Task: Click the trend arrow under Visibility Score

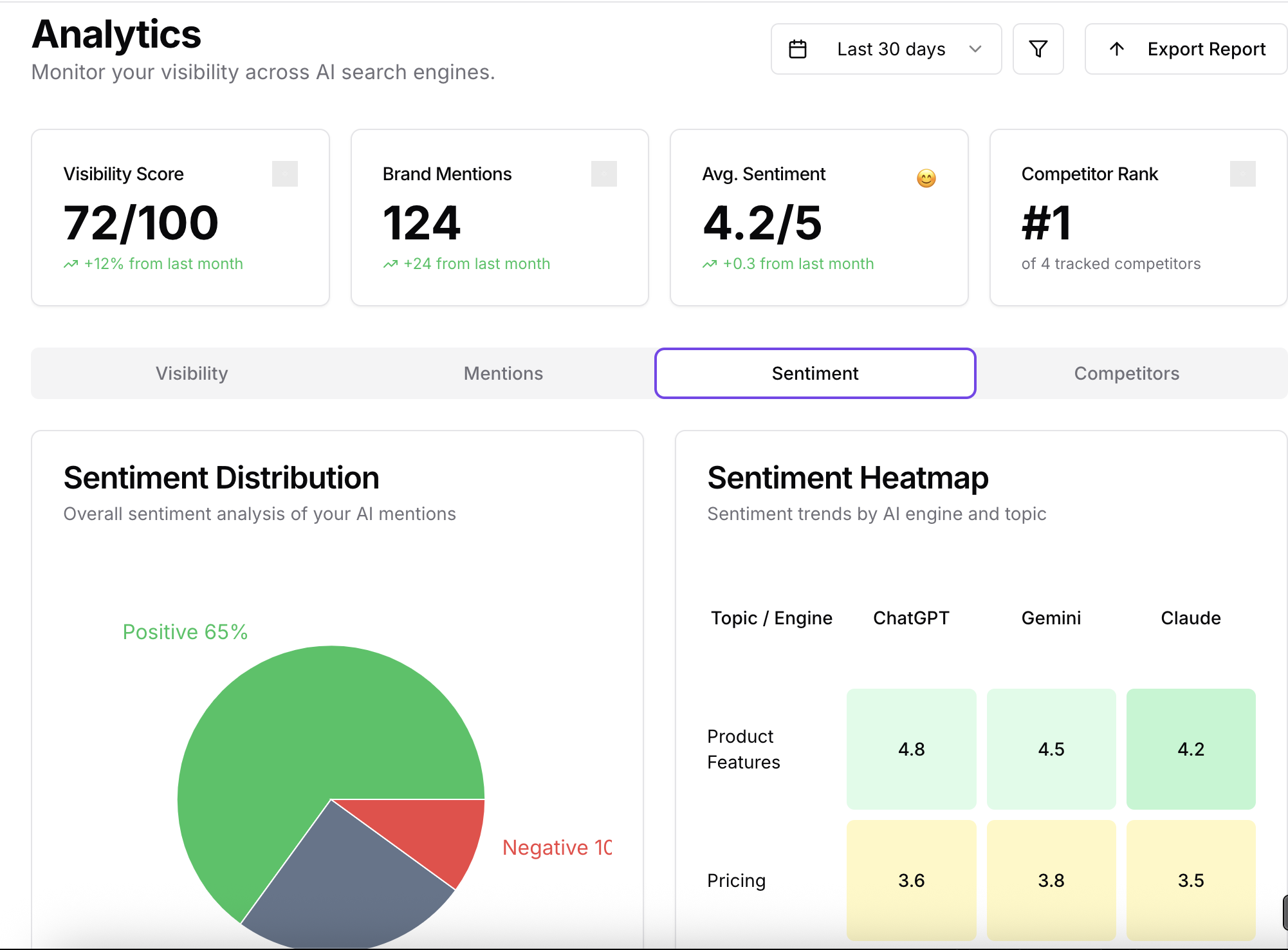Action: 71,264
